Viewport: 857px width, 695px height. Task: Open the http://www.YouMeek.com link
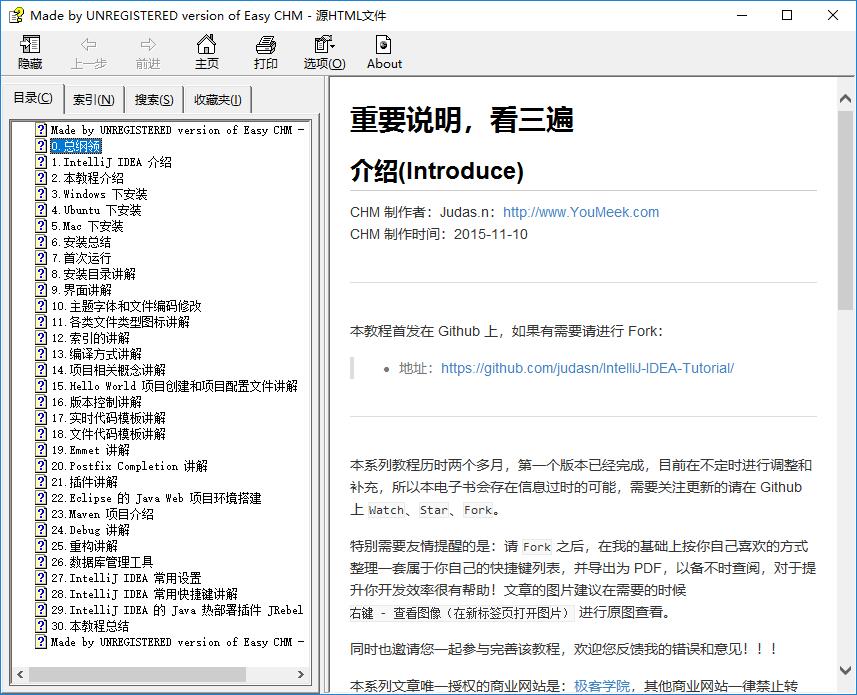click(x=581, y=212)
